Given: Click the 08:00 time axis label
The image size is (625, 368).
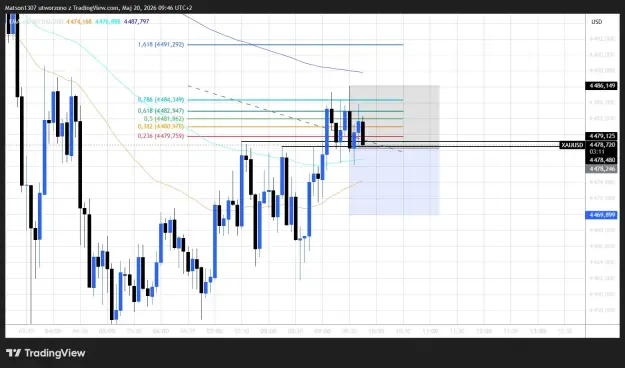Looking at the screenshot, I should point(268,331).
